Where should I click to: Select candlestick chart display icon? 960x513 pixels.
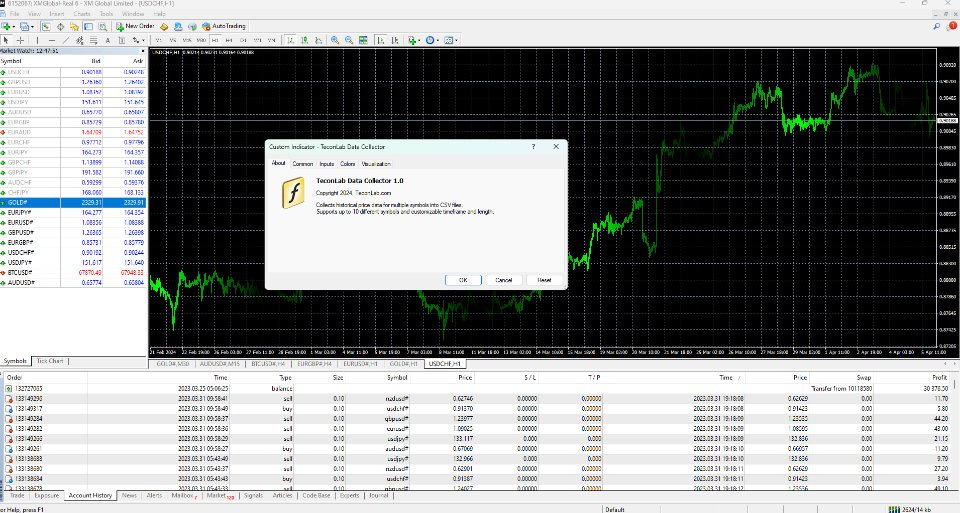[x=304, y=40]
